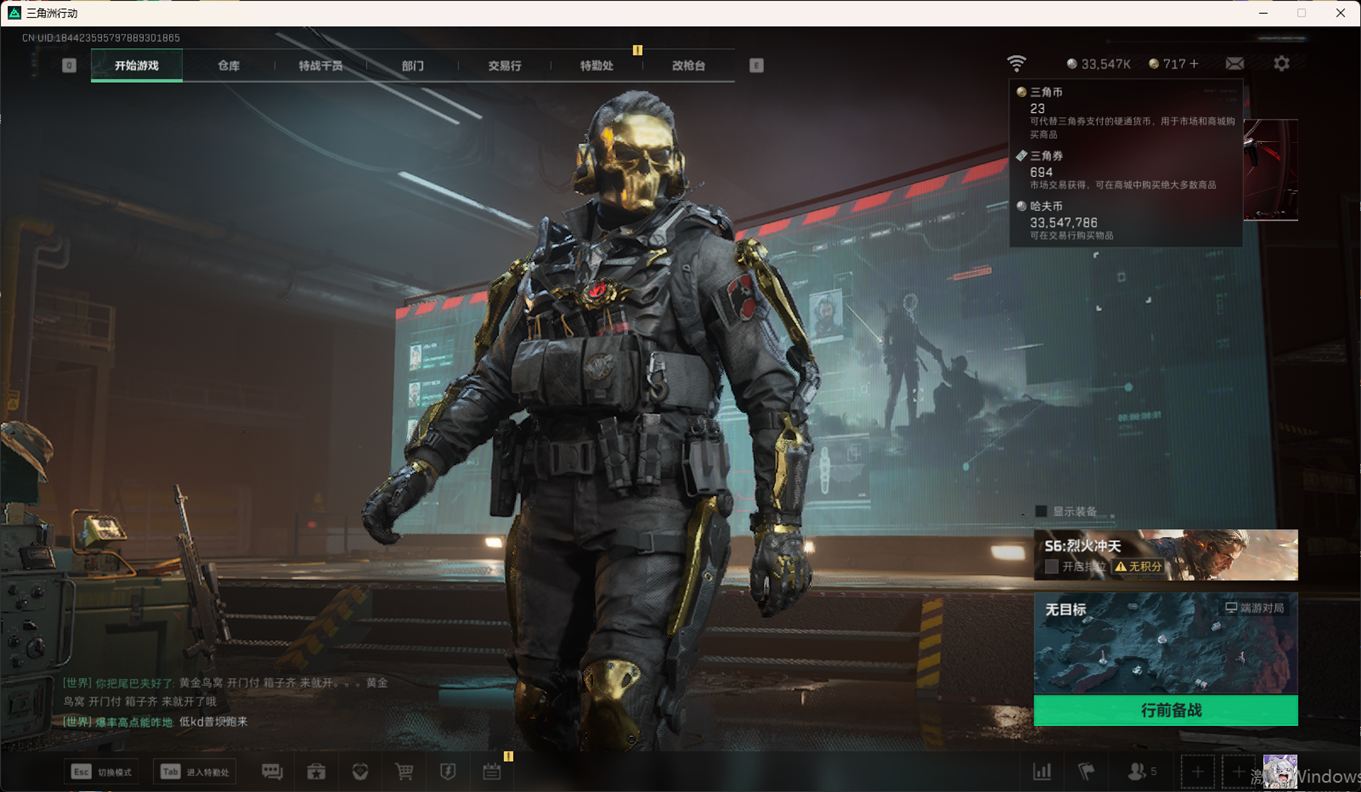Click the flags icon in bottom bar
Screen dimensions: 1361x792
1086,771
